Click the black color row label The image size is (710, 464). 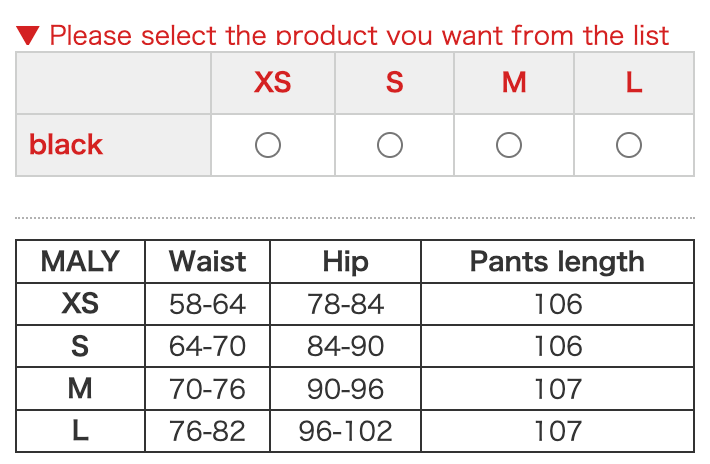click(66, 145)
